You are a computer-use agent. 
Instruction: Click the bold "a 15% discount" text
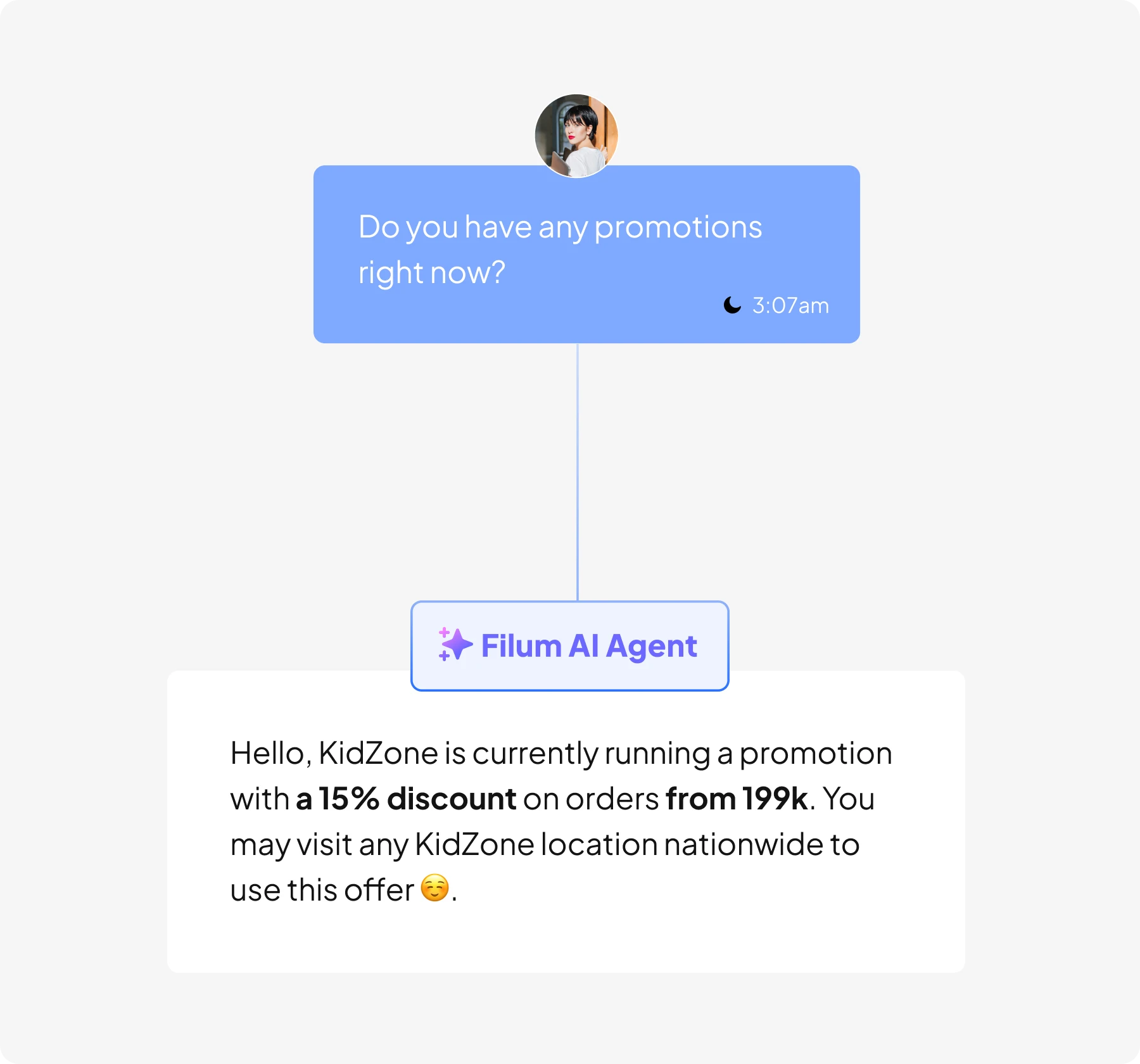(406, 799)
